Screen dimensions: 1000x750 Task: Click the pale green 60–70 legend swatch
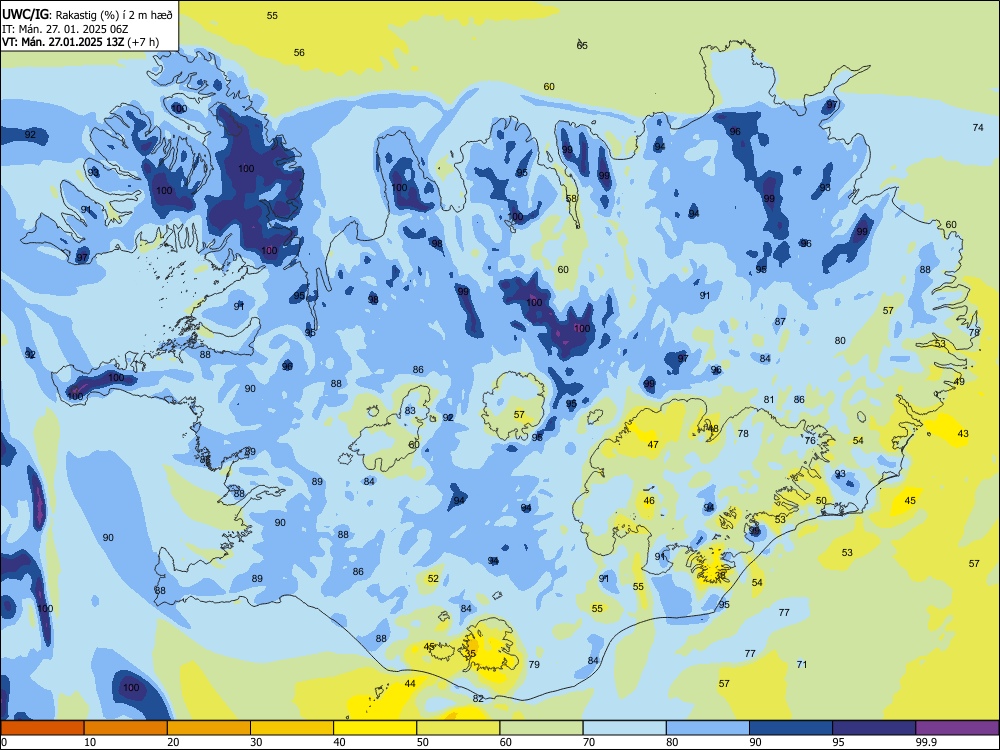point(541,728)
